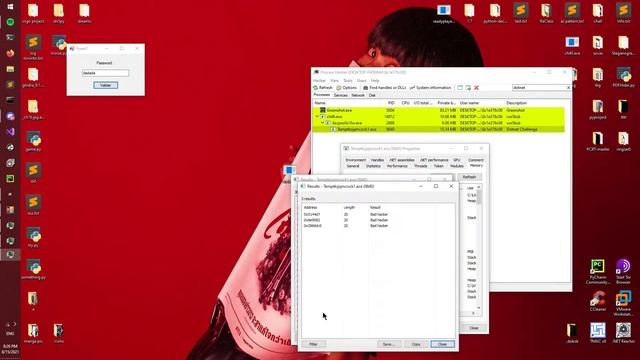Click the find window and thread icon
The height and width of the screenshot is (360, 640).
[x=468, y=88]
